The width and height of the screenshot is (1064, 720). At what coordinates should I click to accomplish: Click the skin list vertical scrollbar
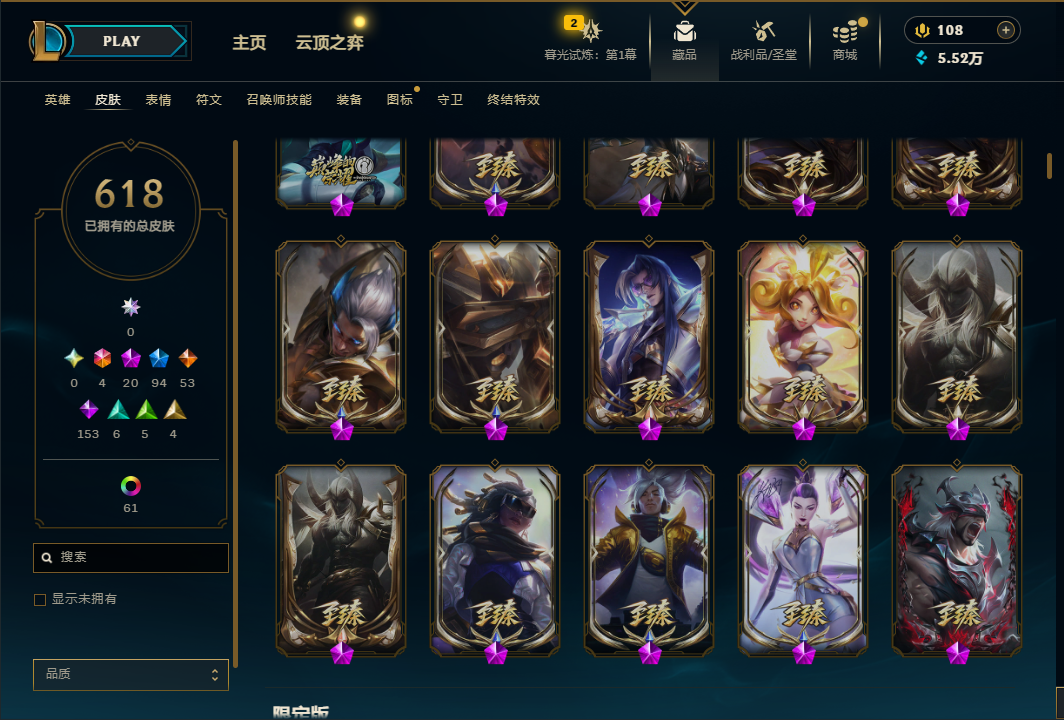click(x=1049, y=166)
